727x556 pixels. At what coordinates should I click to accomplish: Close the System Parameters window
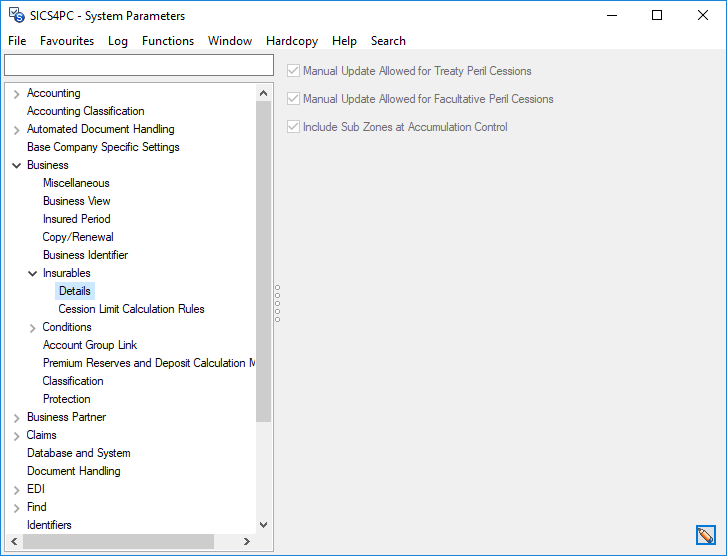click(702, 15)
